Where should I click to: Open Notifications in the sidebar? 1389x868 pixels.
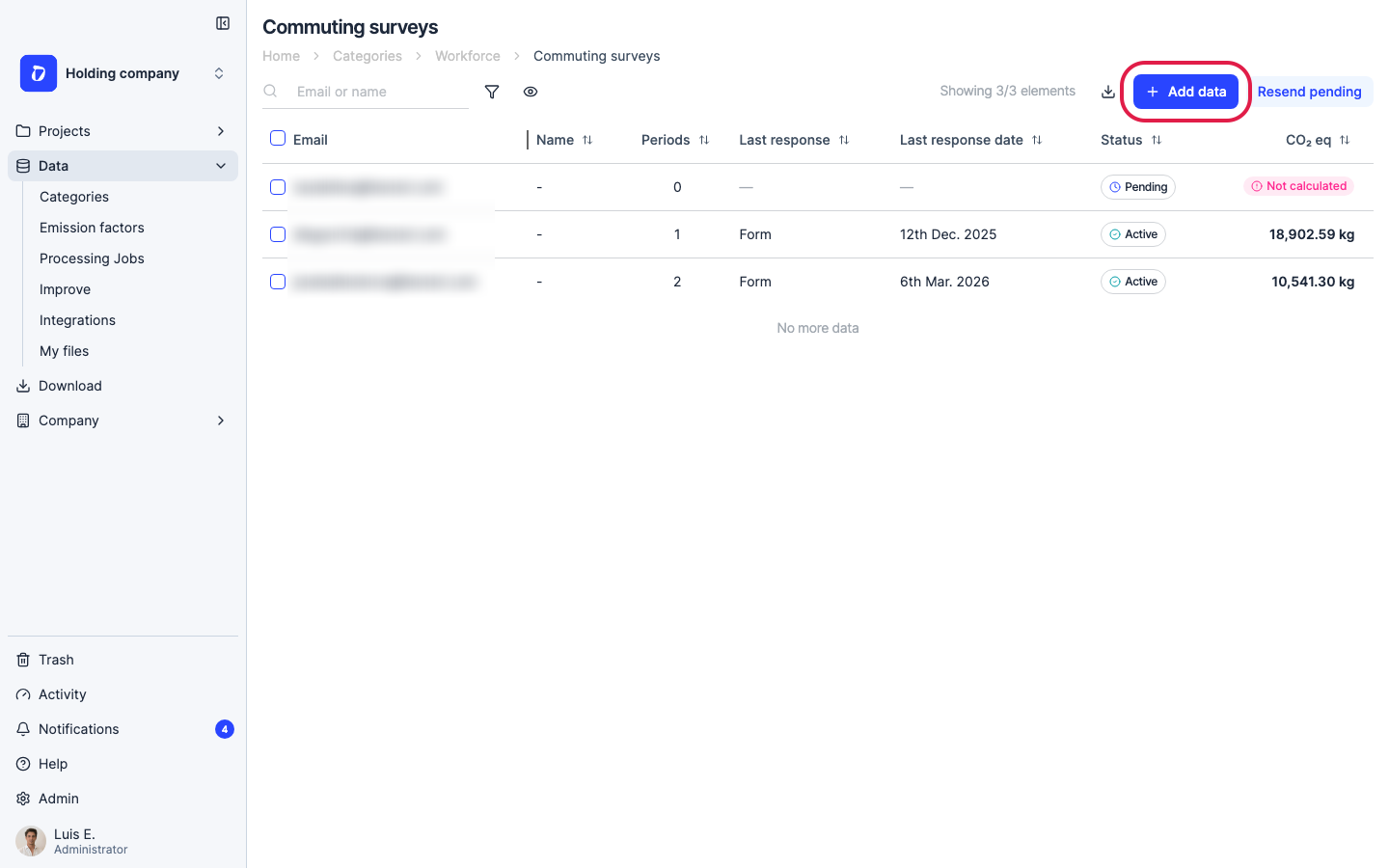coord(123,729)
